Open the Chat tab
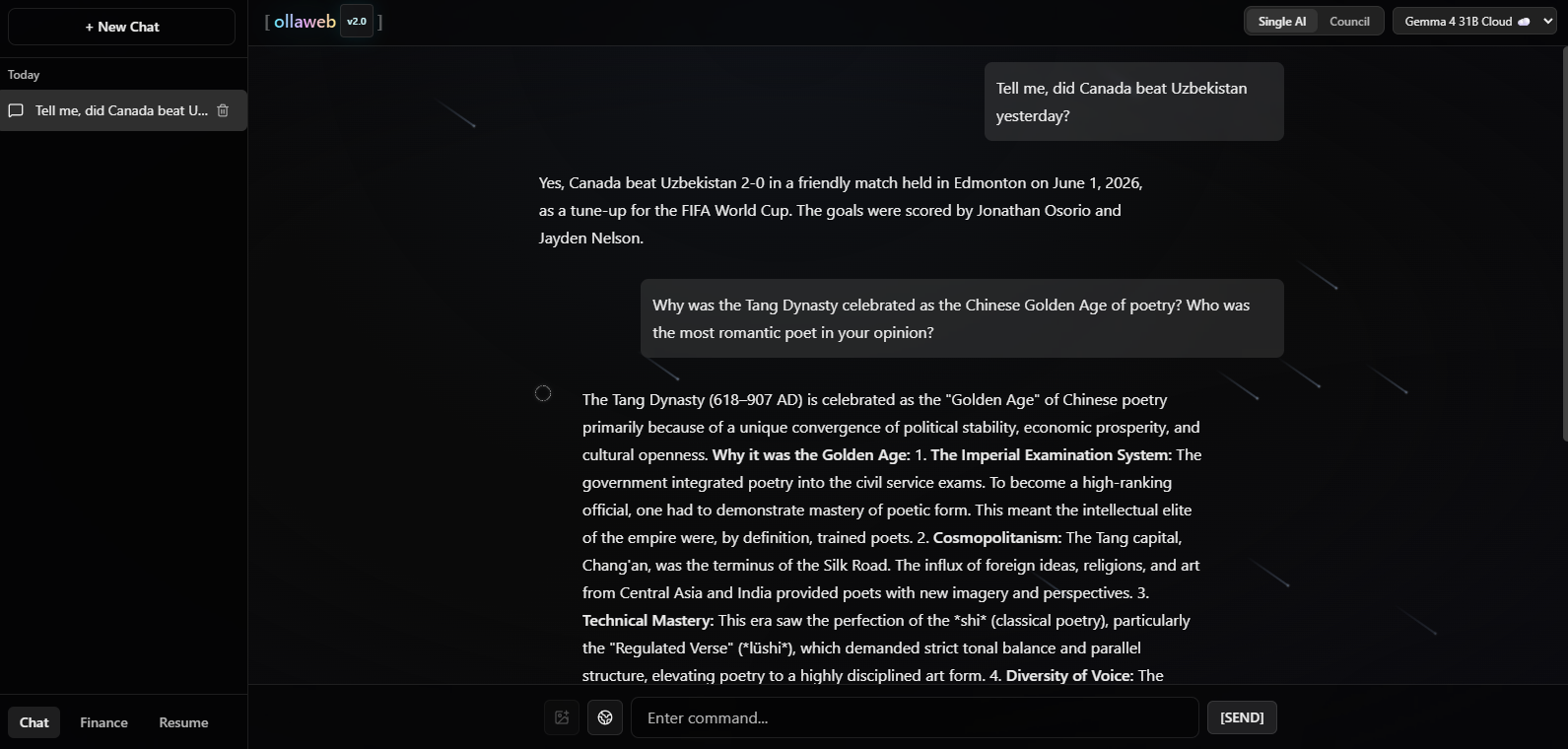The height and width of the screenshot is (749, 1568). (x=34, y=722)
